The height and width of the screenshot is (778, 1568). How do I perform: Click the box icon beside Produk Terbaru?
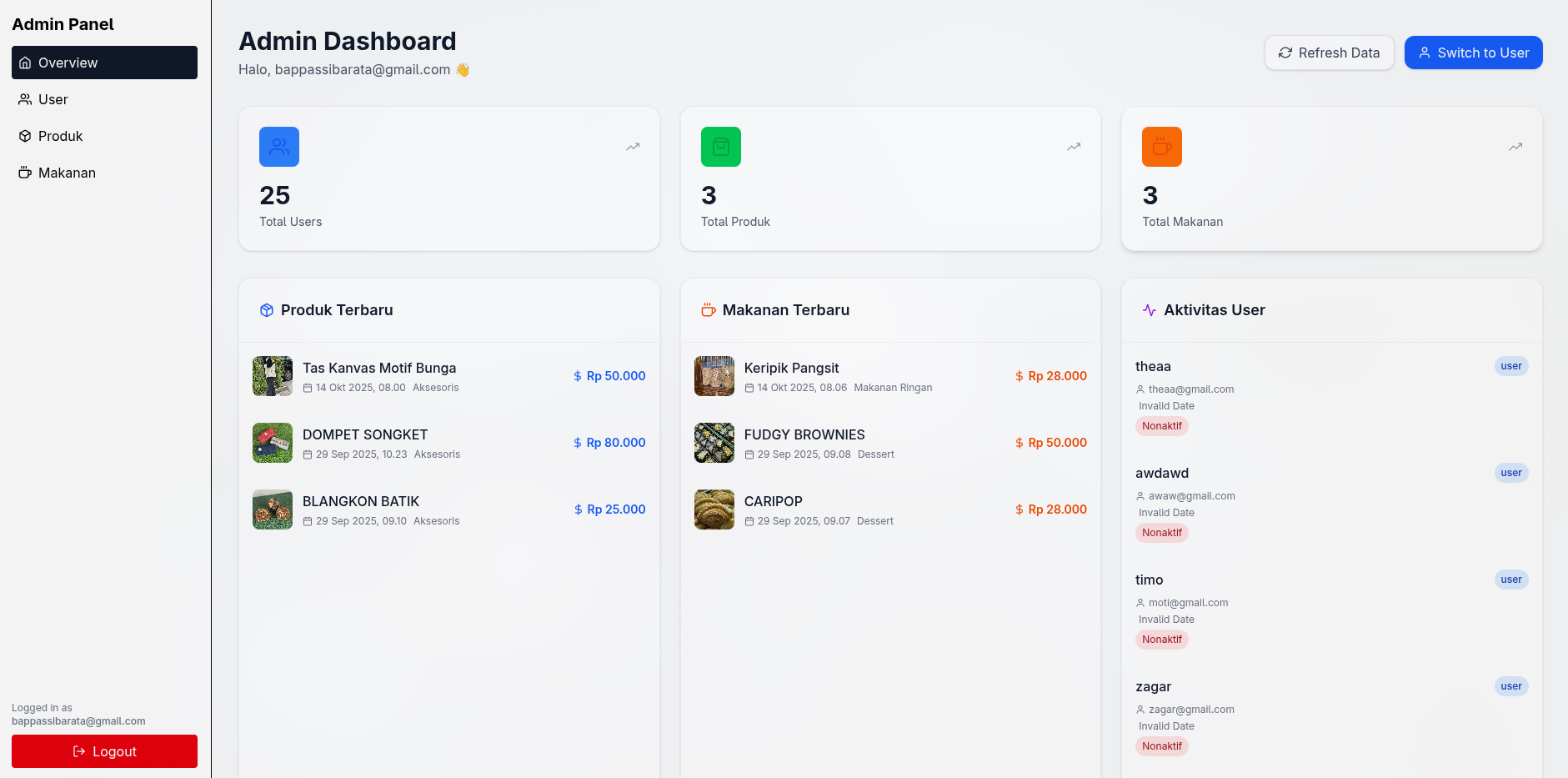267,310
